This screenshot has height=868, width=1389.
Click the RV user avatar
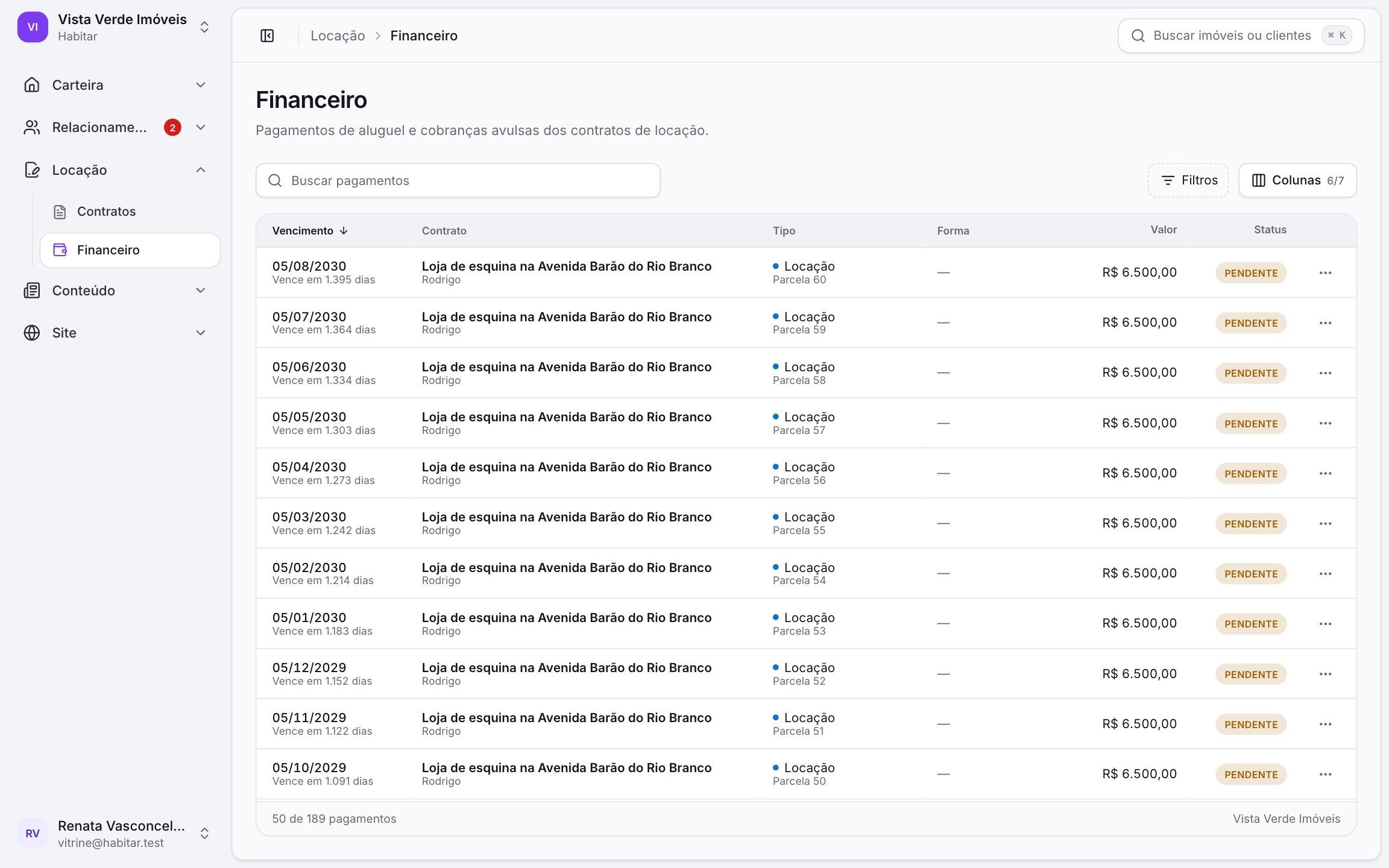(x=33, y=833)
